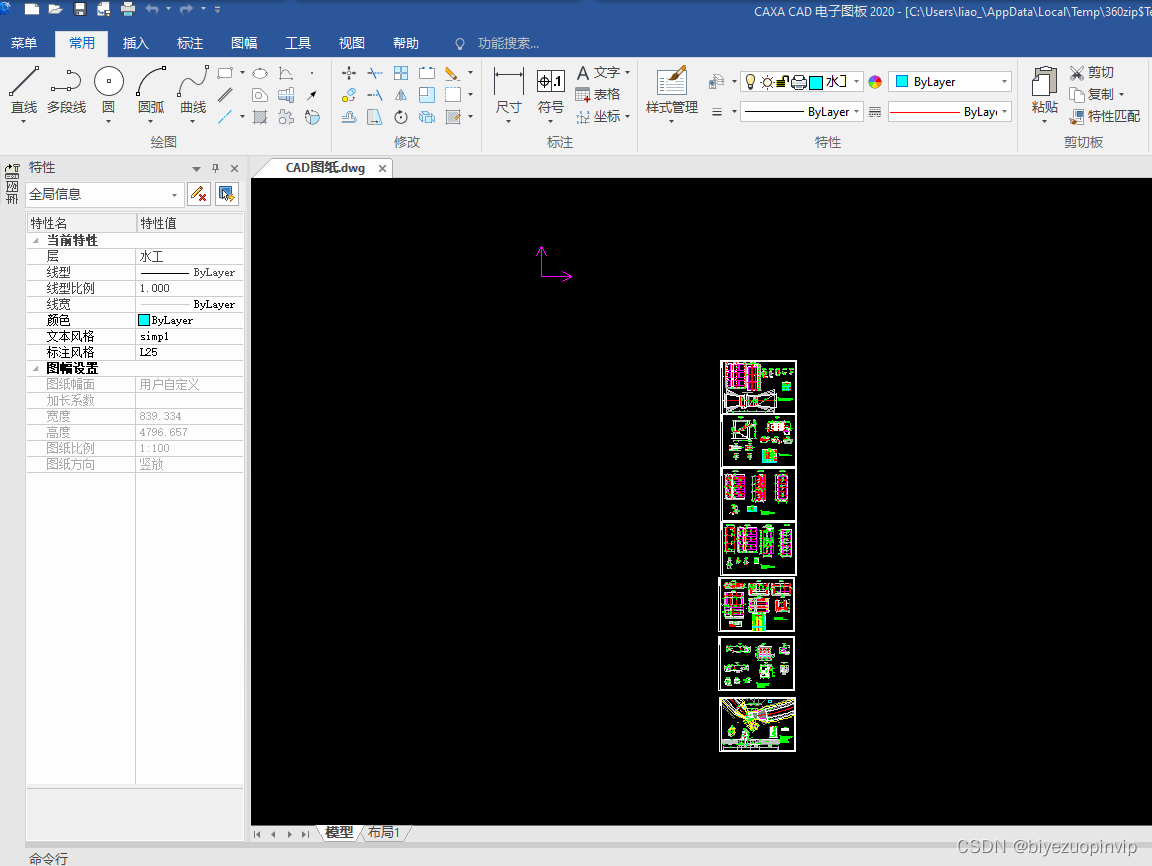Click the clear-selection pencil icon in 特性 panel
The width and height of the screenshot is (1152, 866).
point(198,194)
